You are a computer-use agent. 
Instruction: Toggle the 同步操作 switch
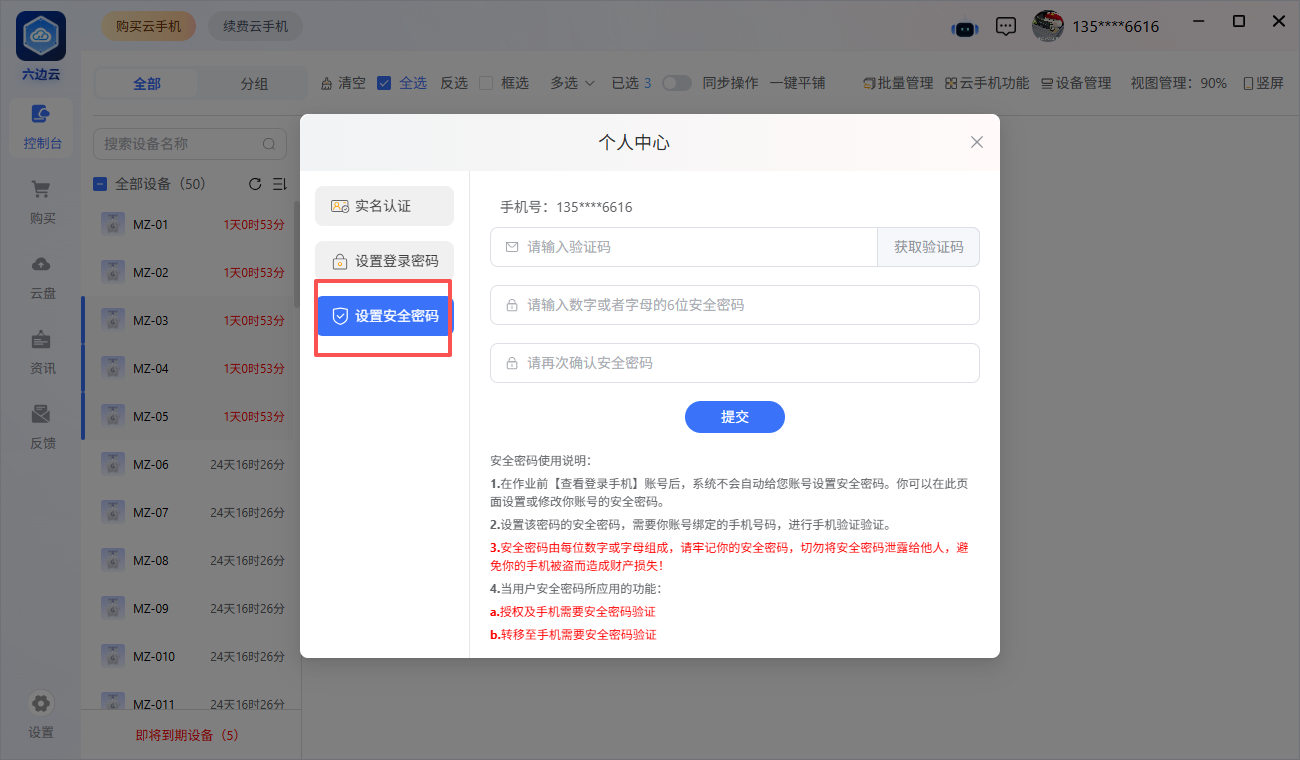(x=677, y=83)
